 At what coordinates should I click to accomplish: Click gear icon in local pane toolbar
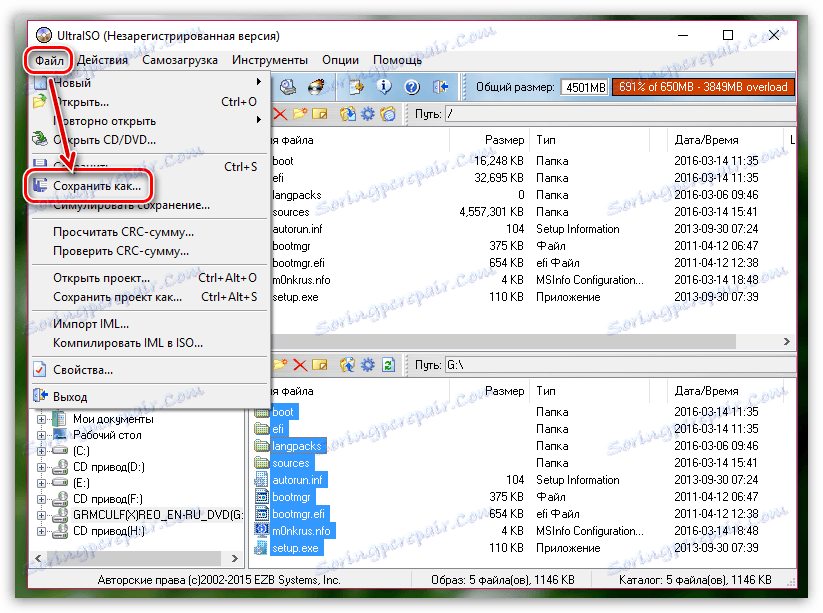(x=367, y=365)
